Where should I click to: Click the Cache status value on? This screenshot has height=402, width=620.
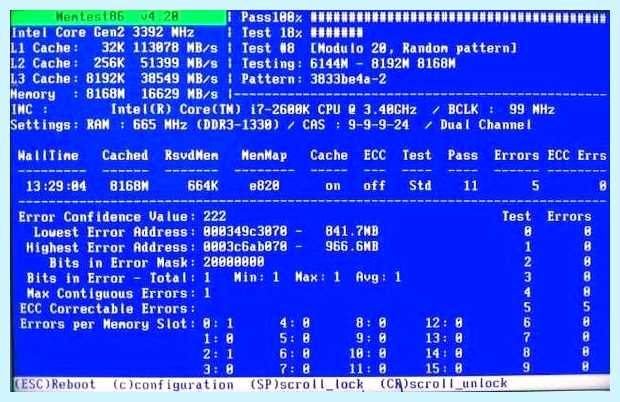[333, 186]
